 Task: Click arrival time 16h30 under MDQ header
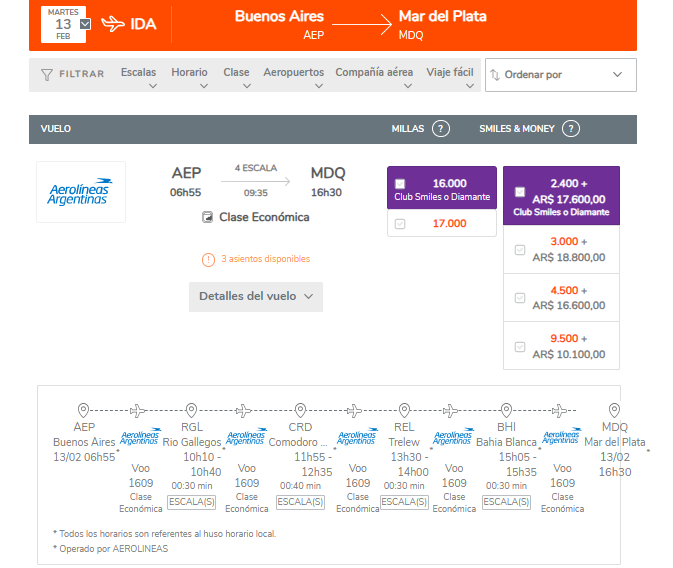coord(327,192)
